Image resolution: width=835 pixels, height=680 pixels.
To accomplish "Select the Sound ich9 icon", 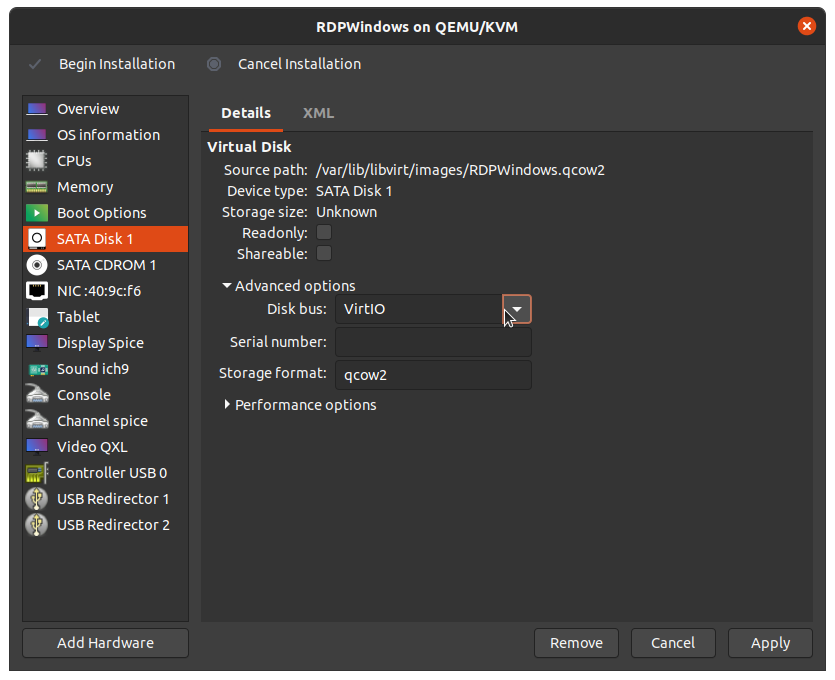I will click(x=37, y=369).
